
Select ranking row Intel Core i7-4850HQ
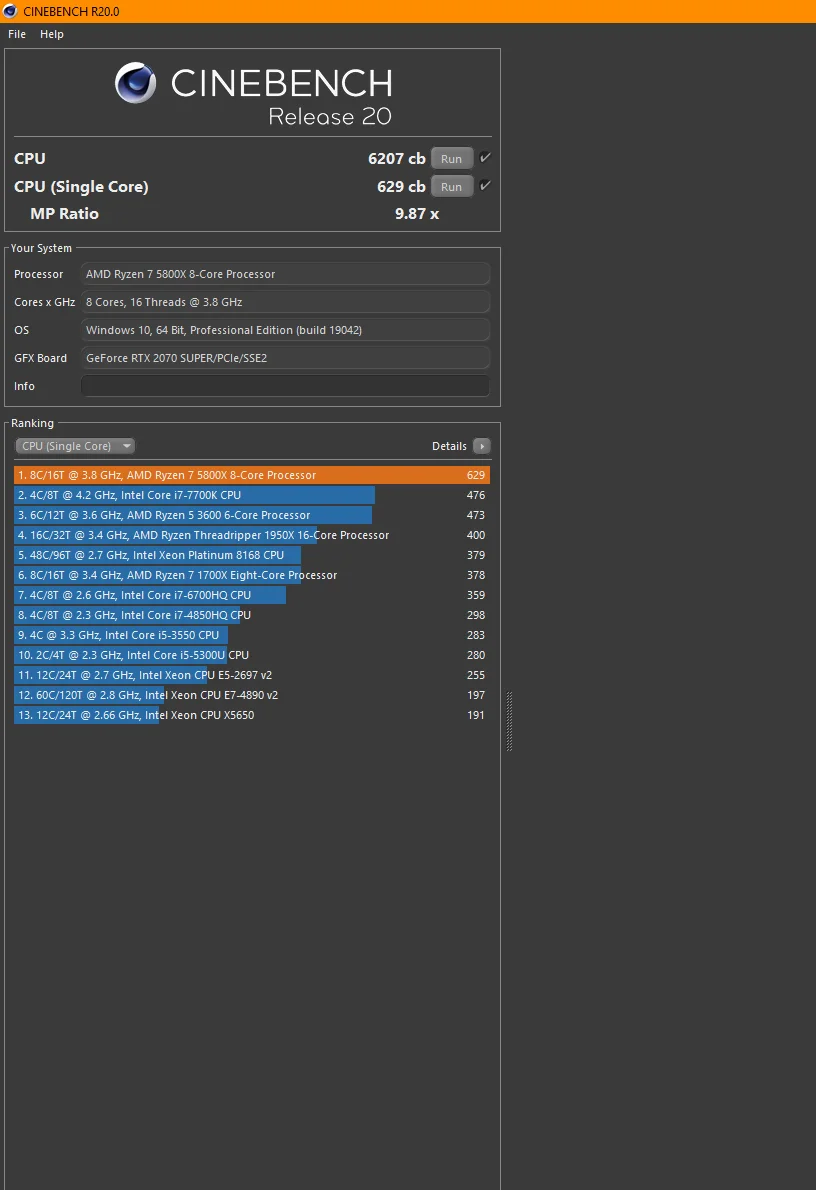point(252,615)
